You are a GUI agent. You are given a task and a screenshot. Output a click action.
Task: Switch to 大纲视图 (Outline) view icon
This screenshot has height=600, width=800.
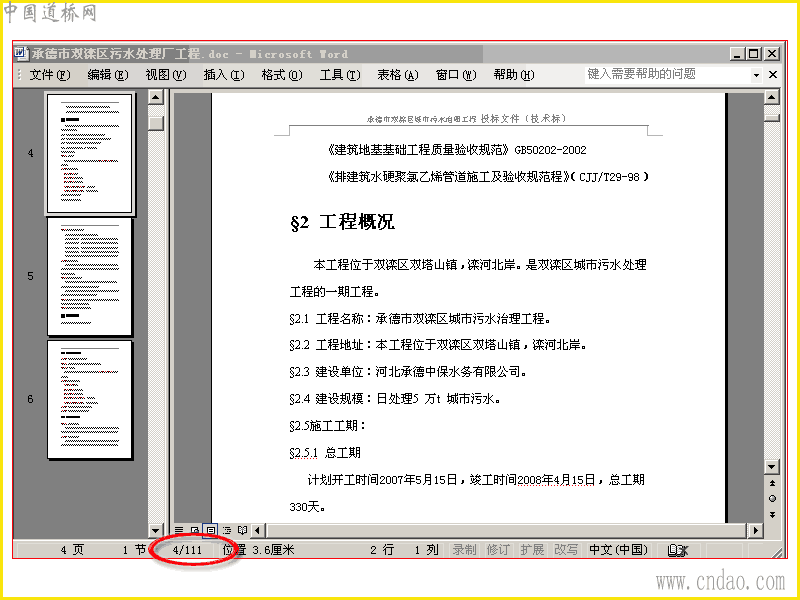[225, 529]
